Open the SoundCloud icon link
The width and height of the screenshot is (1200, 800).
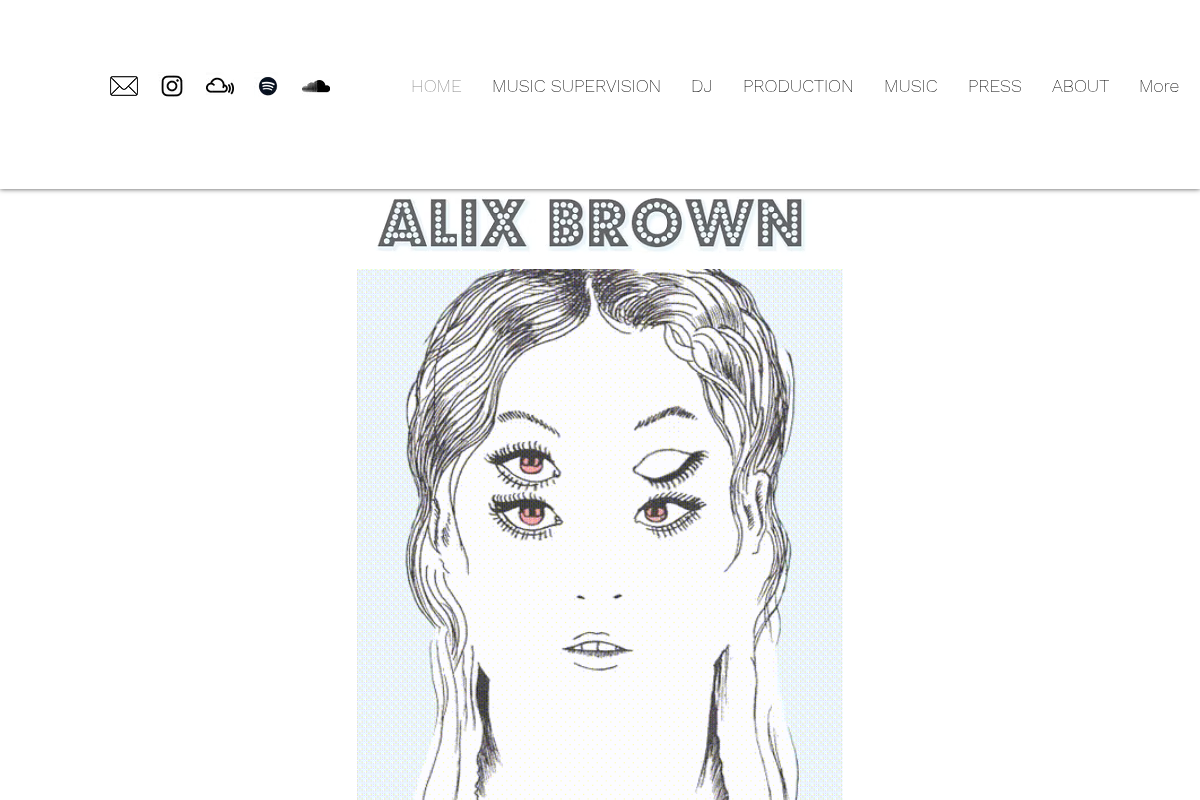(316, 86)
